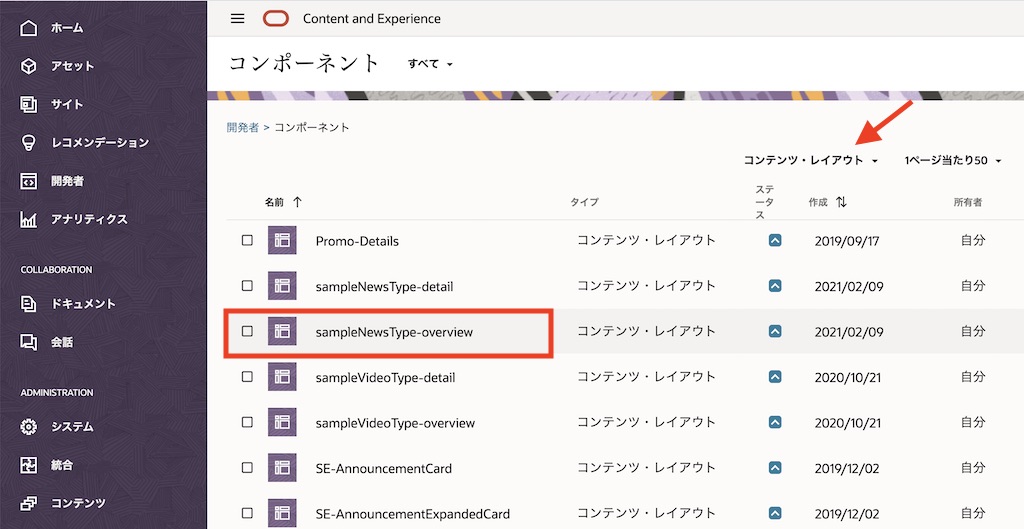Open the hamburger navigation menu
Viewport: 1024px width, 529px height.
coord(237,19)
